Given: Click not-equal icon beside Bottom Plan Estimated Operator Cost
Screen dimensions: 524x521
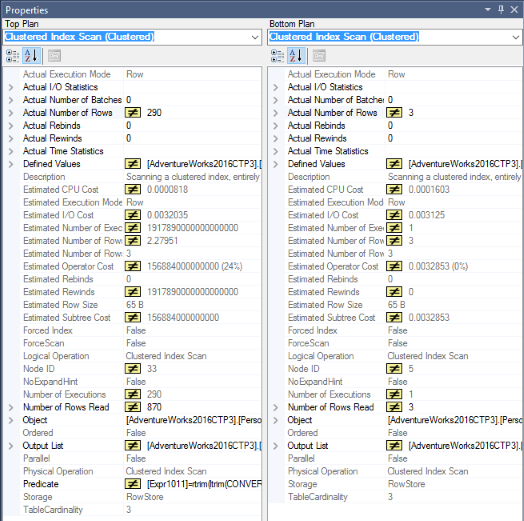Looking at the screenshot, I should point(394,266).
